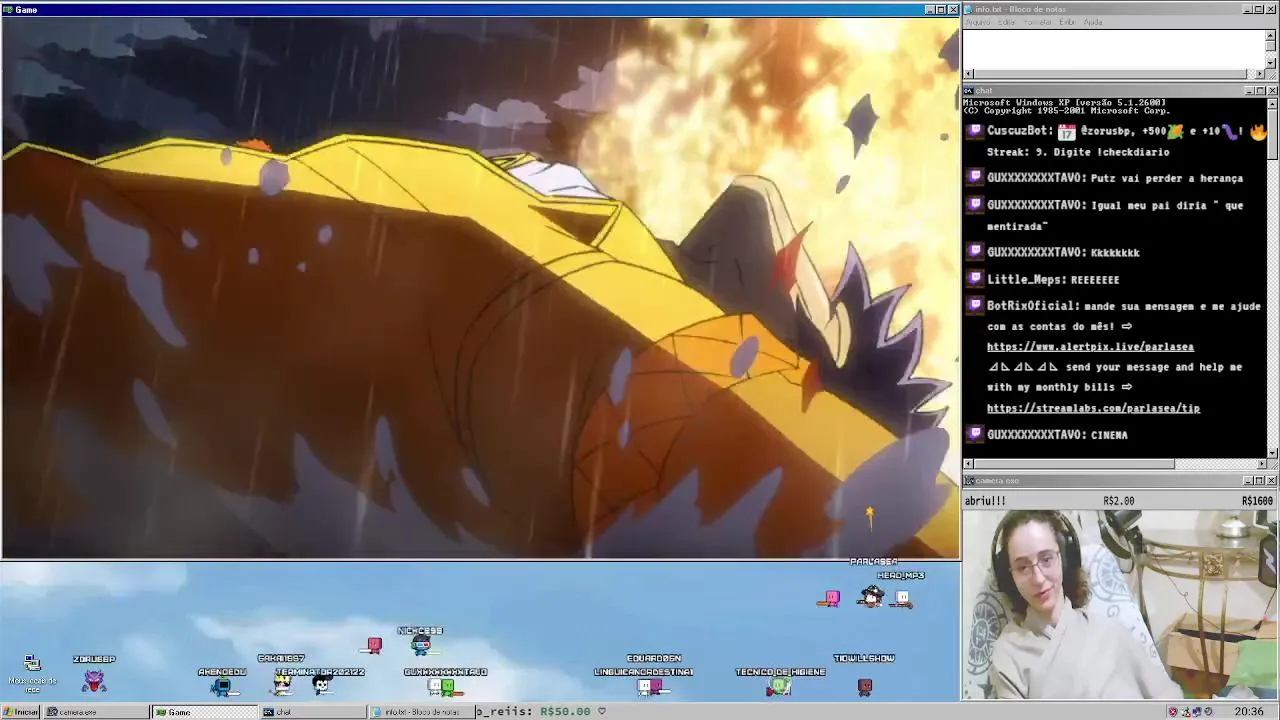Click the scroll down arrow in chat window
The height and width of the screenshot is (720, 1280).
click(x=1271, y=452)
